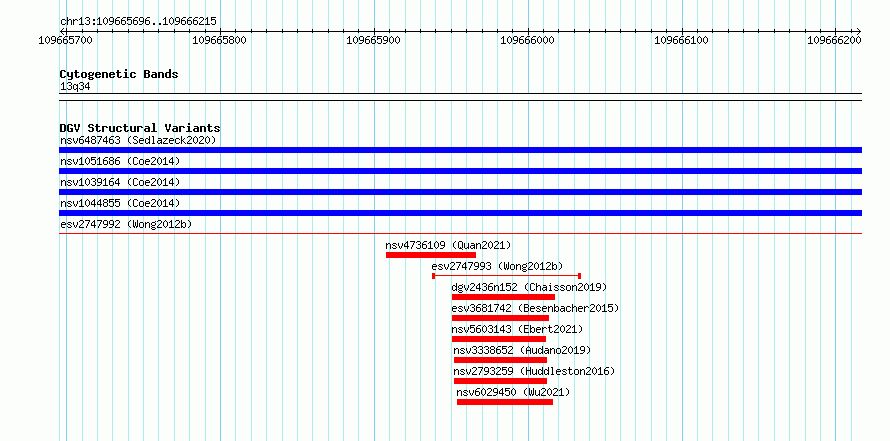Select the 13q34 band label
Image resolution: width=890 pixels, height=441 pixels.
point(75,87)
